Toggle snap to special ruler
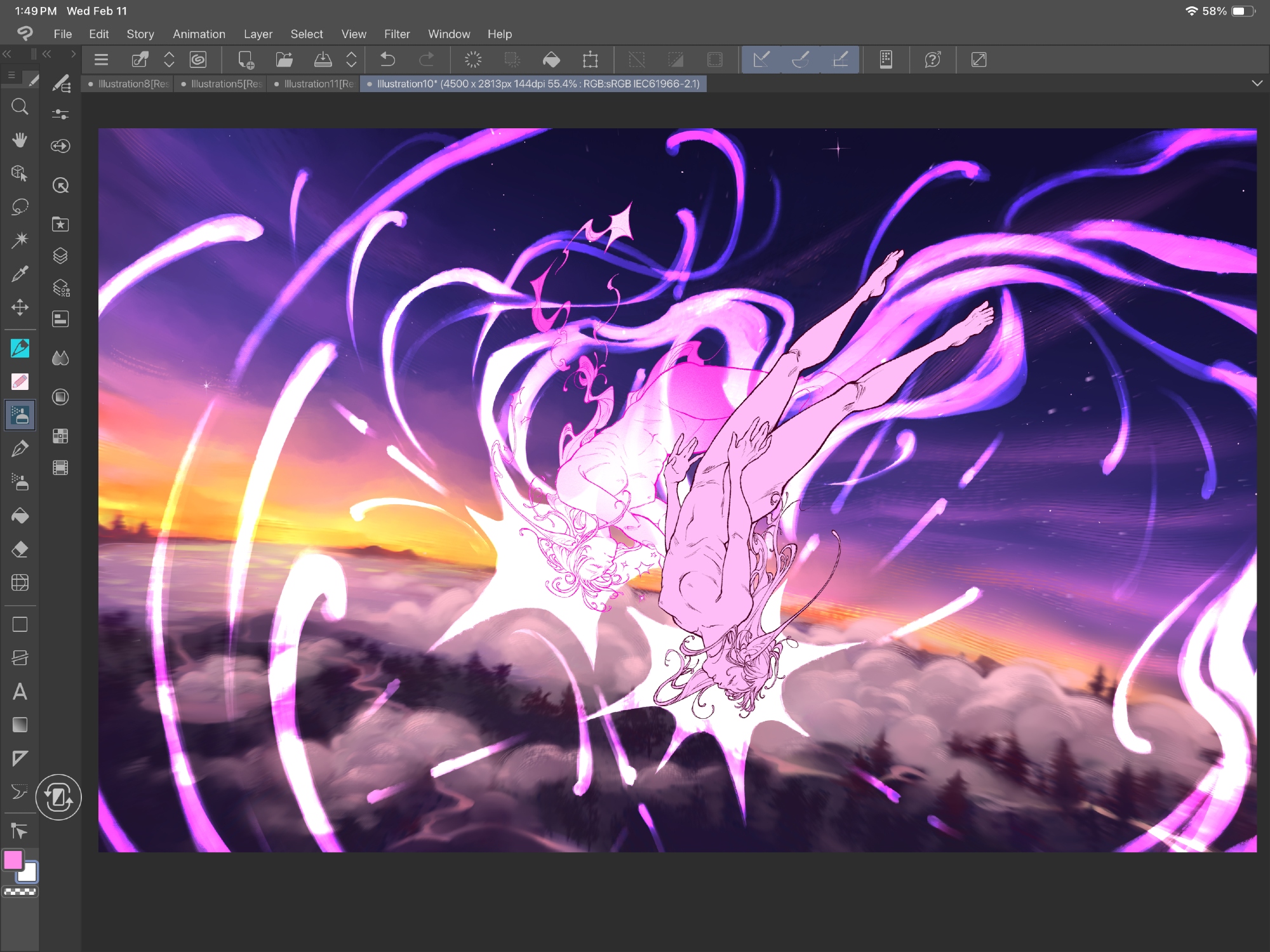 point(801,60)
